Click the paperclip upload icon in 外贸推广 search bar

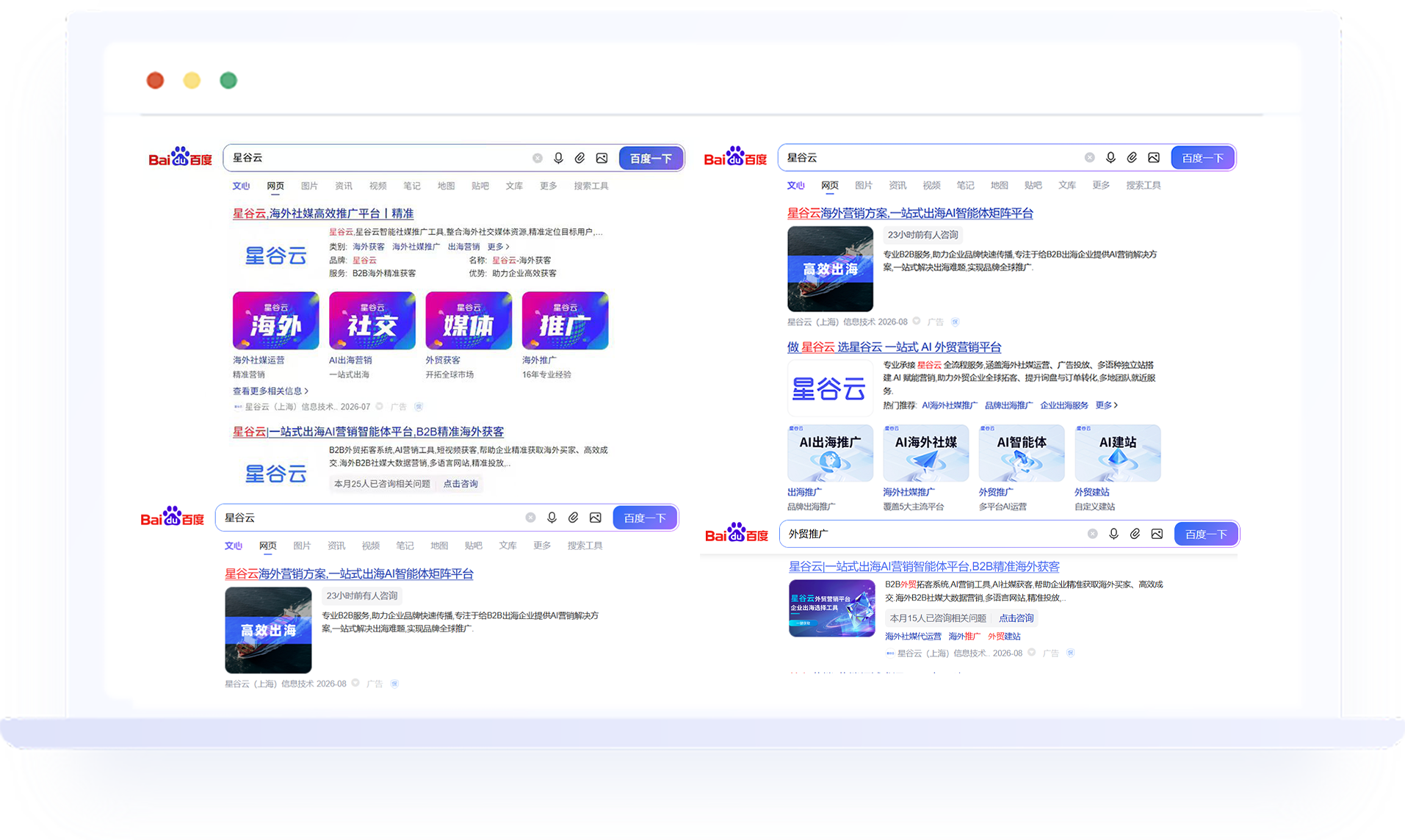point(1135,534)
